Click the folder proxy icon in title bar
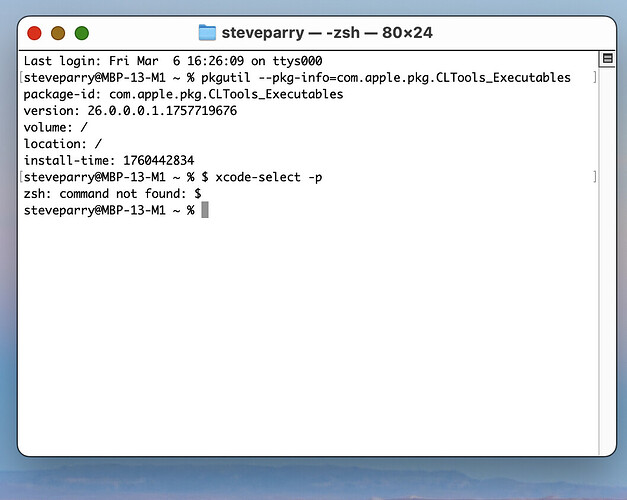Image resolution: width=627 pixels, height=500 pixels. tap(207, 33)
